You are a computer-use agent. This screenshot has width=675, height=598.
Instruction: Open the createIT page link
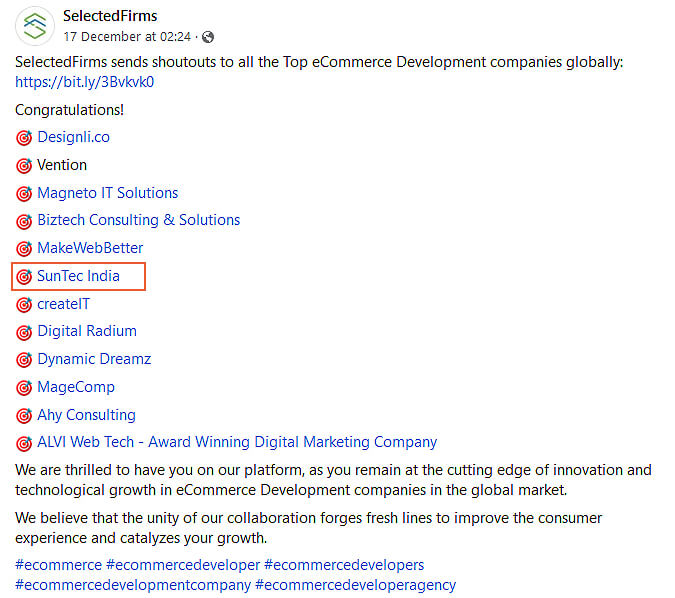click(63, 304)
